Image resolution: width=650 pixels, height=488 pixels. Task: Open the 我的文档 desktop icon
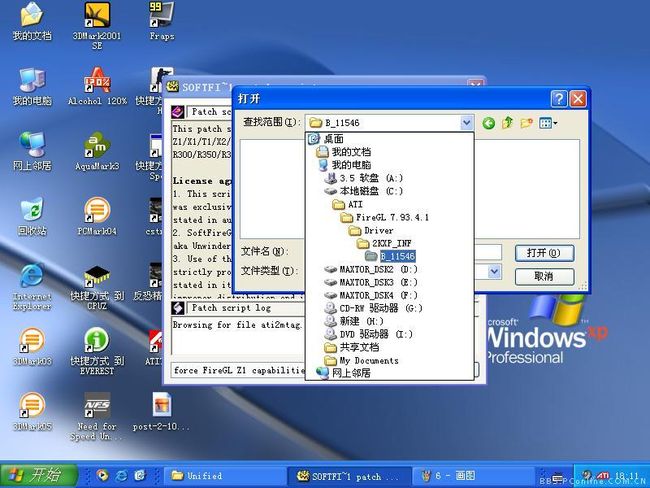point(32,22)
